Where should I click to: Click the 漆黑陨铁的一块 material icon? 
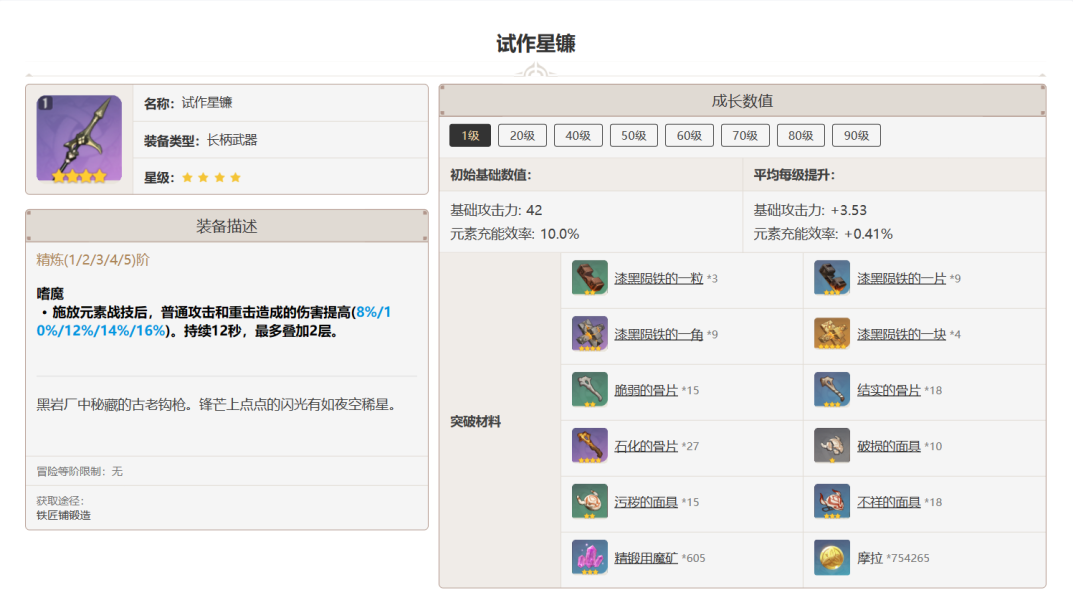click(832, 334)
